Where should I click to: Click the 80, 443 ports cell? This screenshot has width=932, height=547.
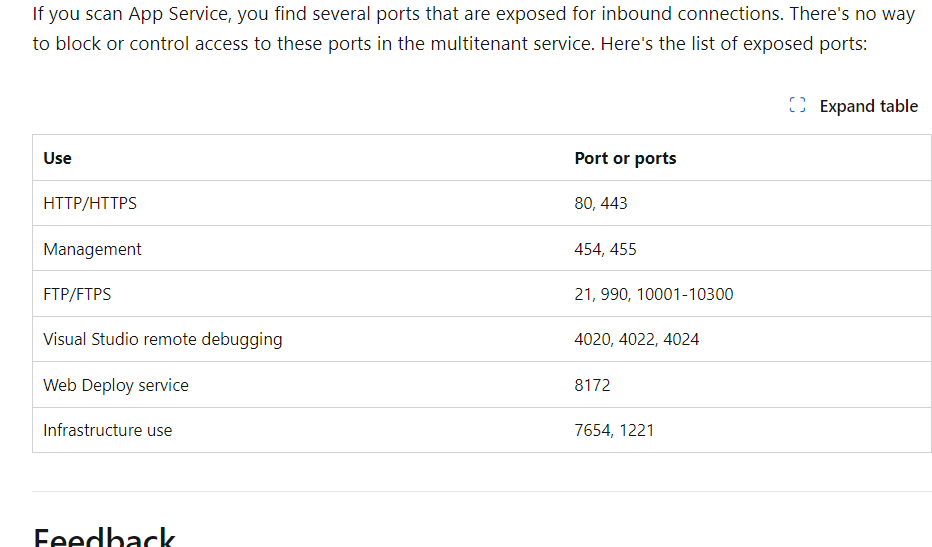(600, 203)
